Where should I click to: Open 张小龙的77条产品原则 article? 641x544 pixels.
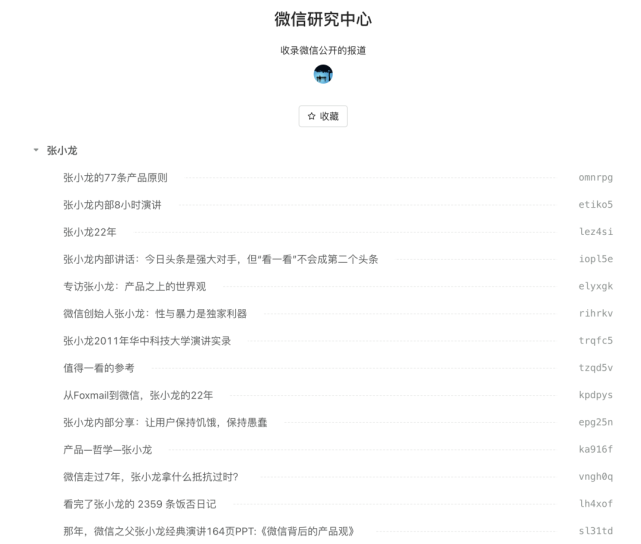pos(115,178)
